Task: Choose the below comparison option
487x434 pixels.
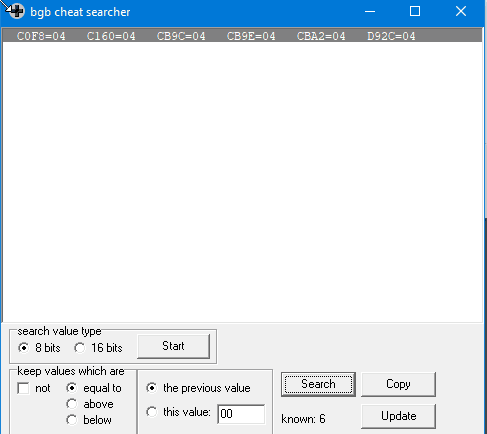Action: coord(72,420)
